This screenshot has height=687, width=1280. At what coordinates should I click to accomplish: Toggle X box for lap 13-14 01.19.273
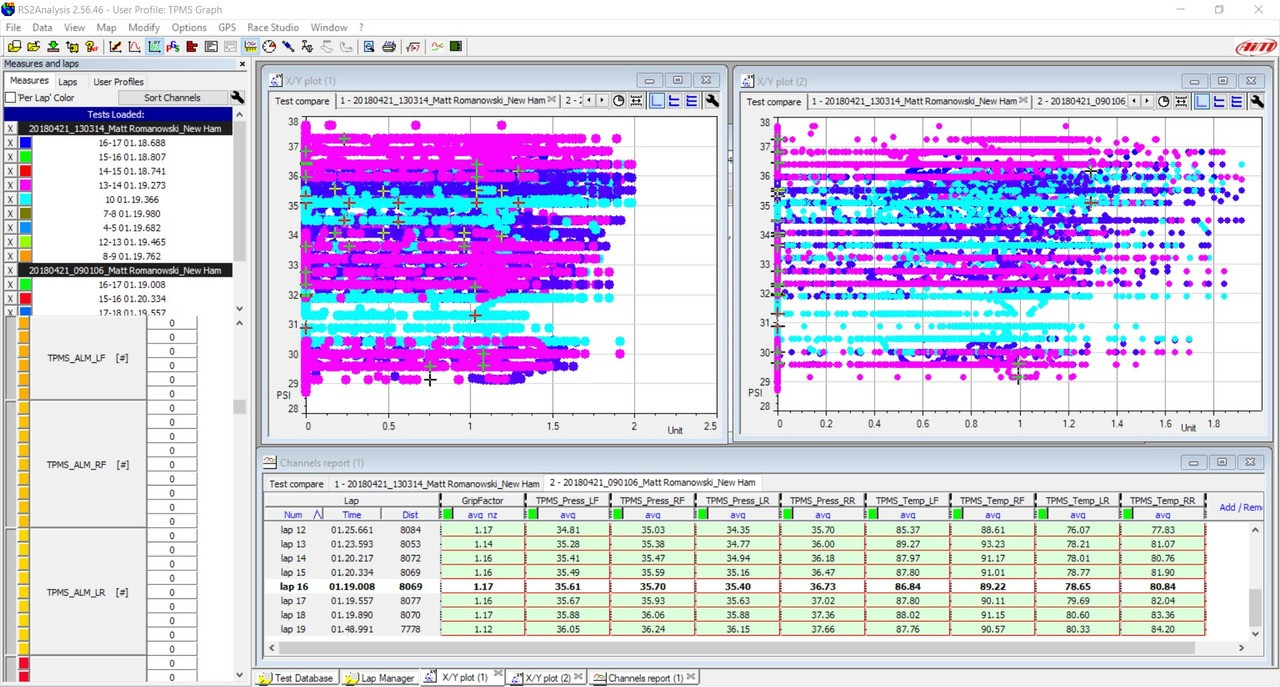pyautogui.click(x=11, y=185)
